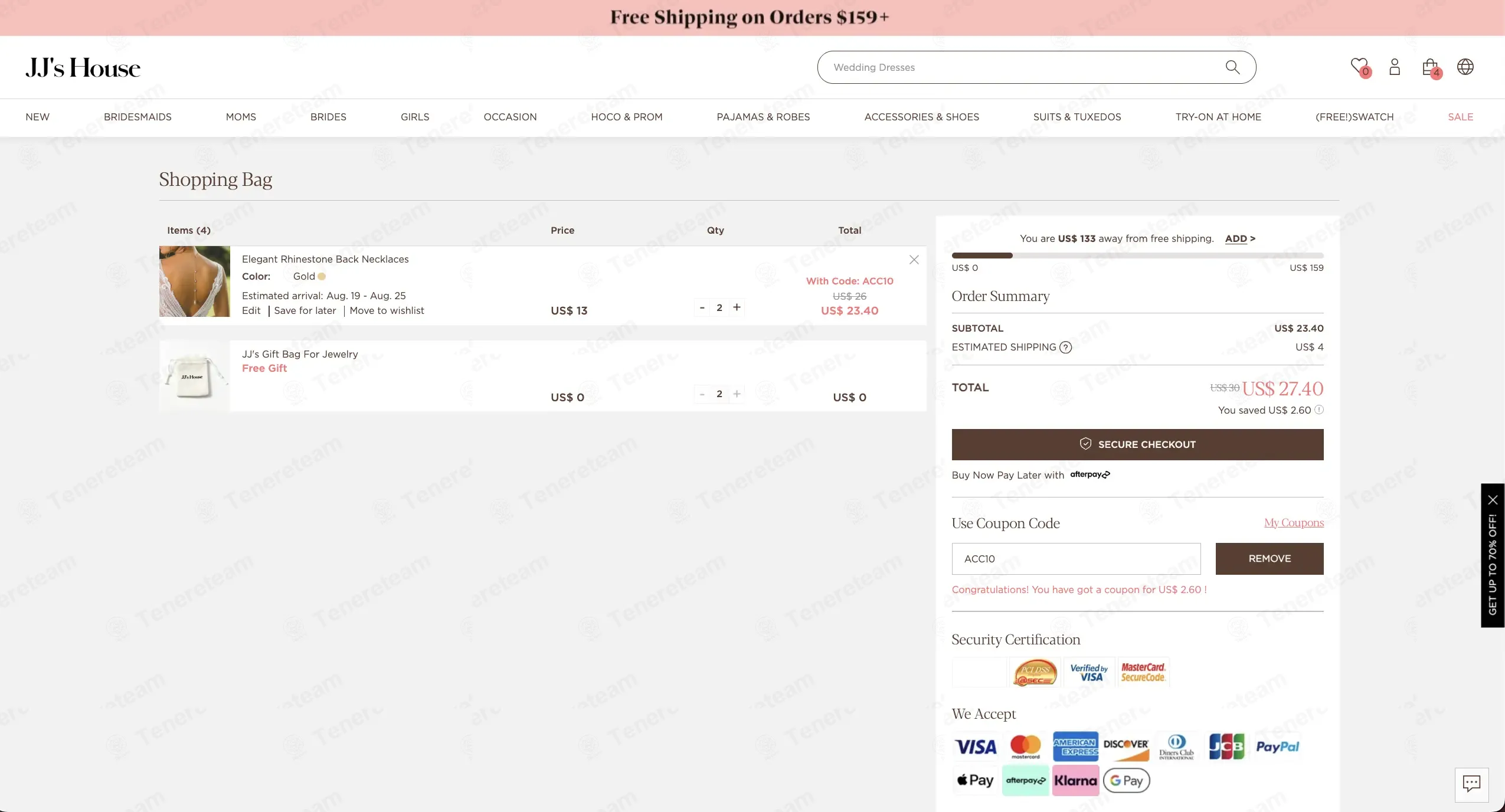This screenshot has height=812, width=1505.
Task: Click minus on the JJ's Gift Bag quantity
Action: click(702, 394)
